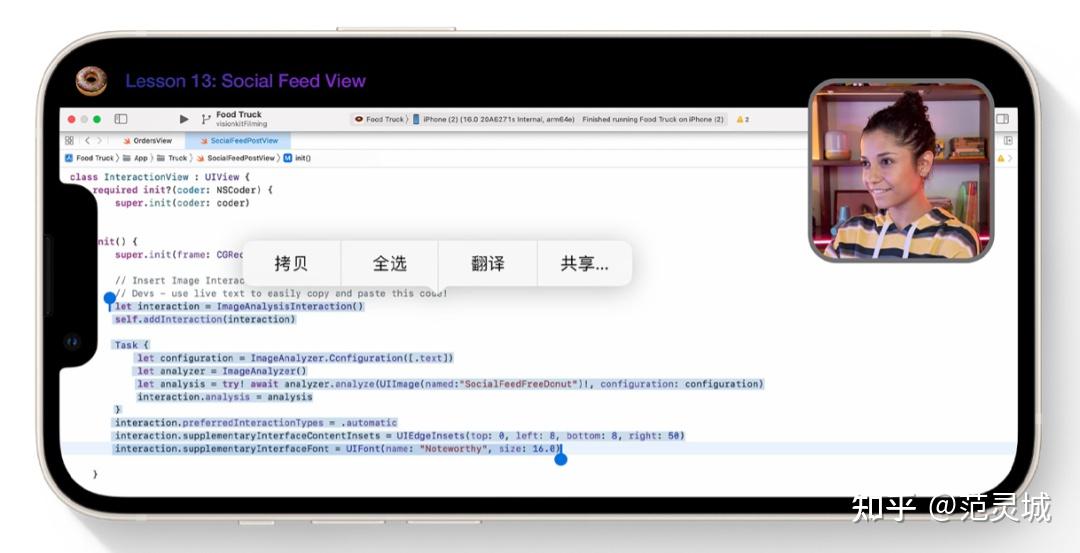Go forward with the right chevron
The image size is (1080, 553).
coord(99,140)
